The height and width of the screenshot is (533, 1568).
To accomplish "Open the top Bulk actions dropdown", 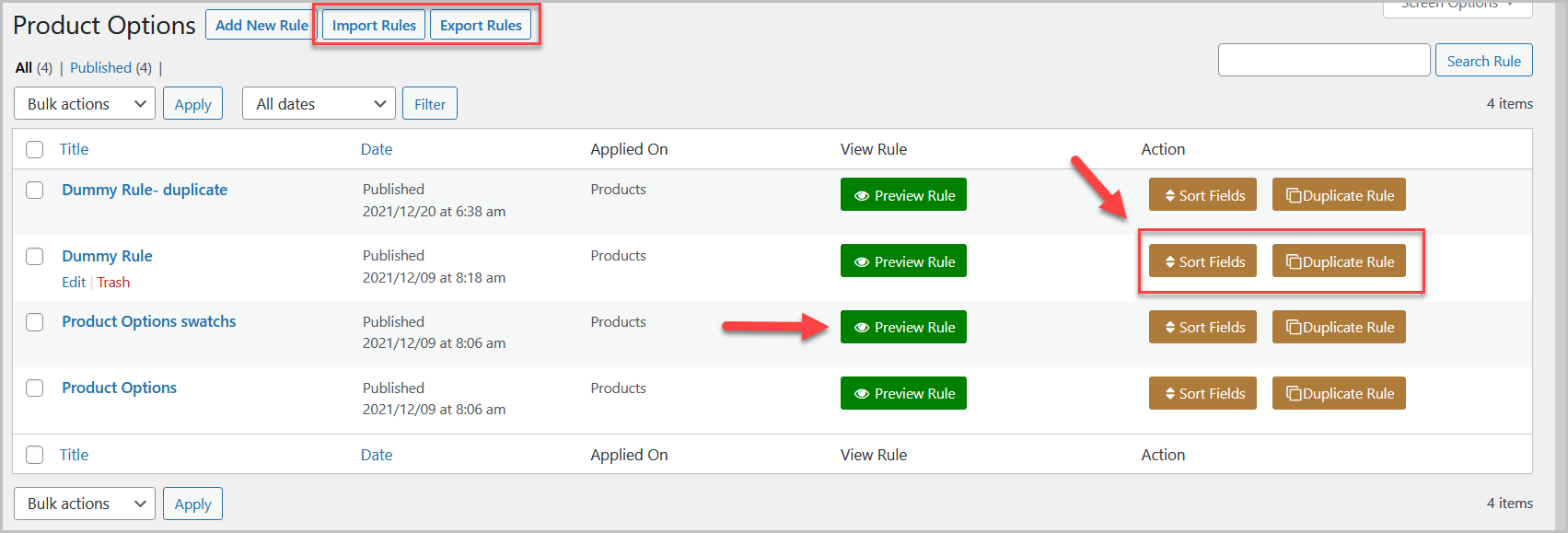I will (x=85, y=104).
